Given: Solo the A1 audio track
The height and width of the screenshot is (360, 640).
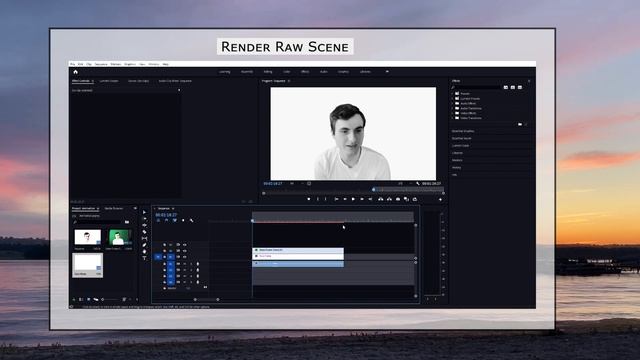Looking at the screenshot, I should click(x=191, y=264).
